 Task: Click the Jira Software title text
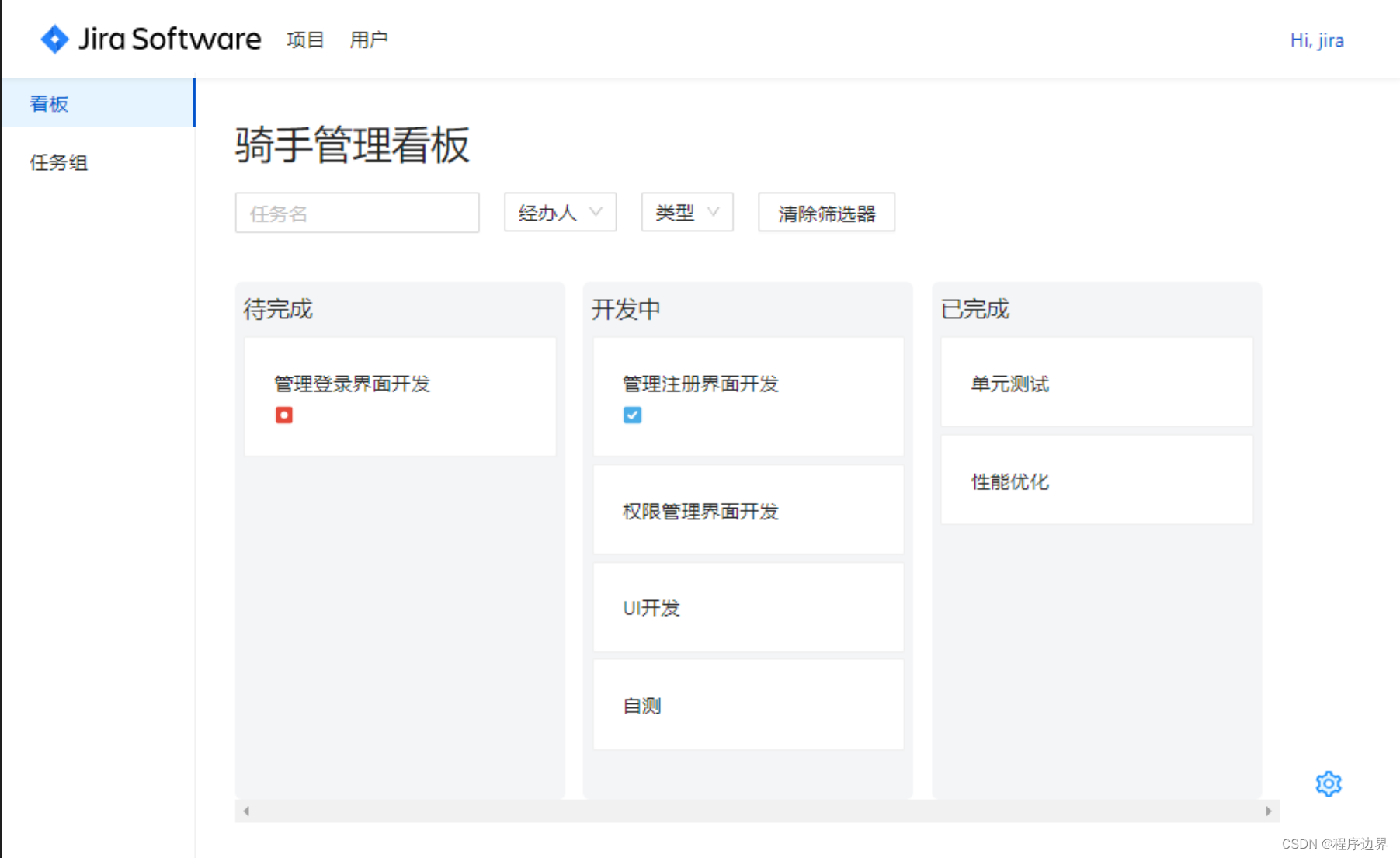click(x=169, y=39)
